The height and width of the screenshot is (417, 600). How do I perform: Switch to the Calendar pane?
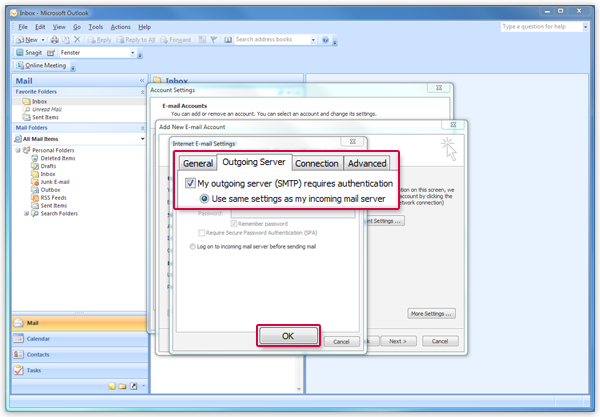(x=80, y=339)
